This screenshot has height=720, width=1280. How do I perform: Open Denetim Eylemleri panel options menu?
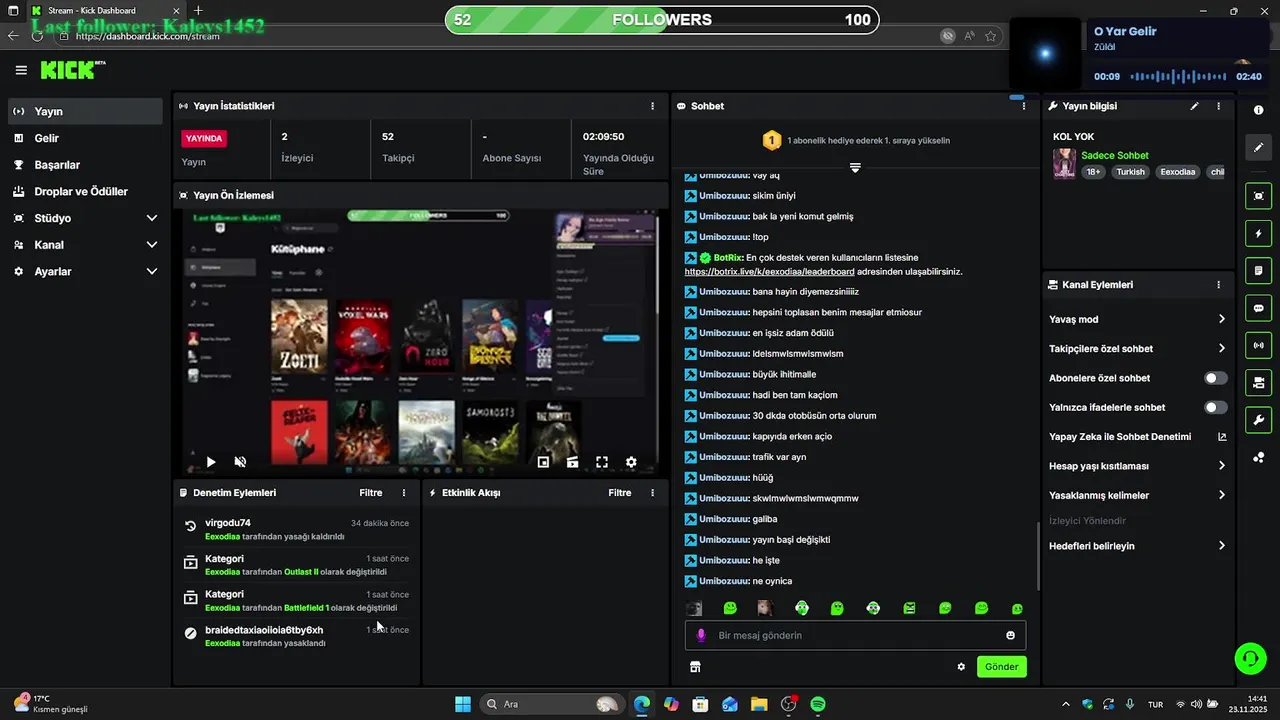tap(404, 493)
